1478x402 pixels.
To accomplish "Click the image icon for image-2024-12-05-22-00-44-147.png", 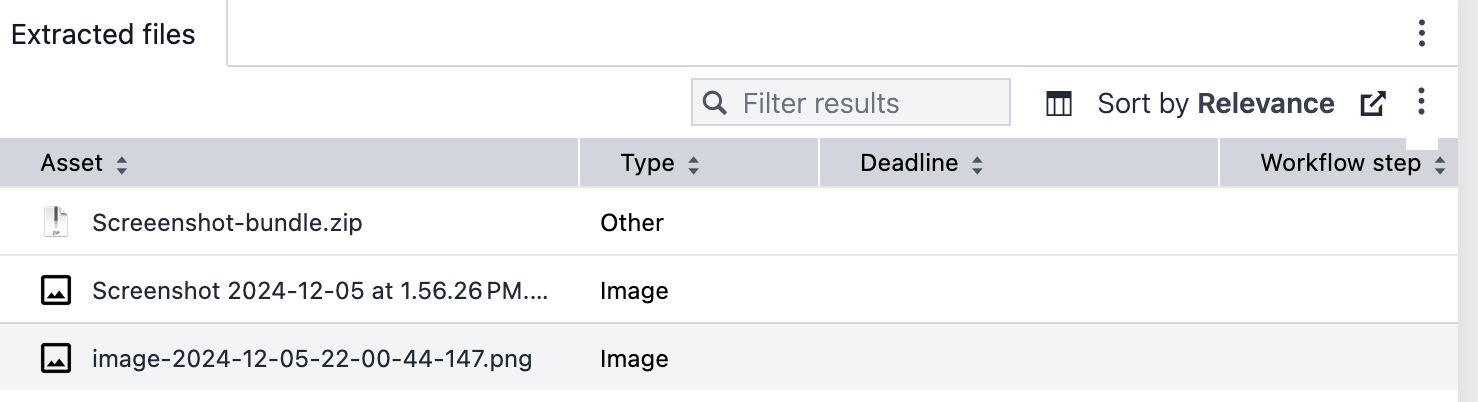I will point(56,358).
